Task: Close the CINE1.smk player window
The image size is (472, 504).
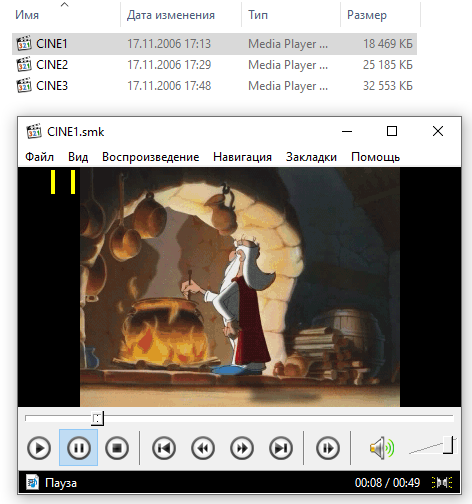Action: pyautogui.click(x=438, y=131)
